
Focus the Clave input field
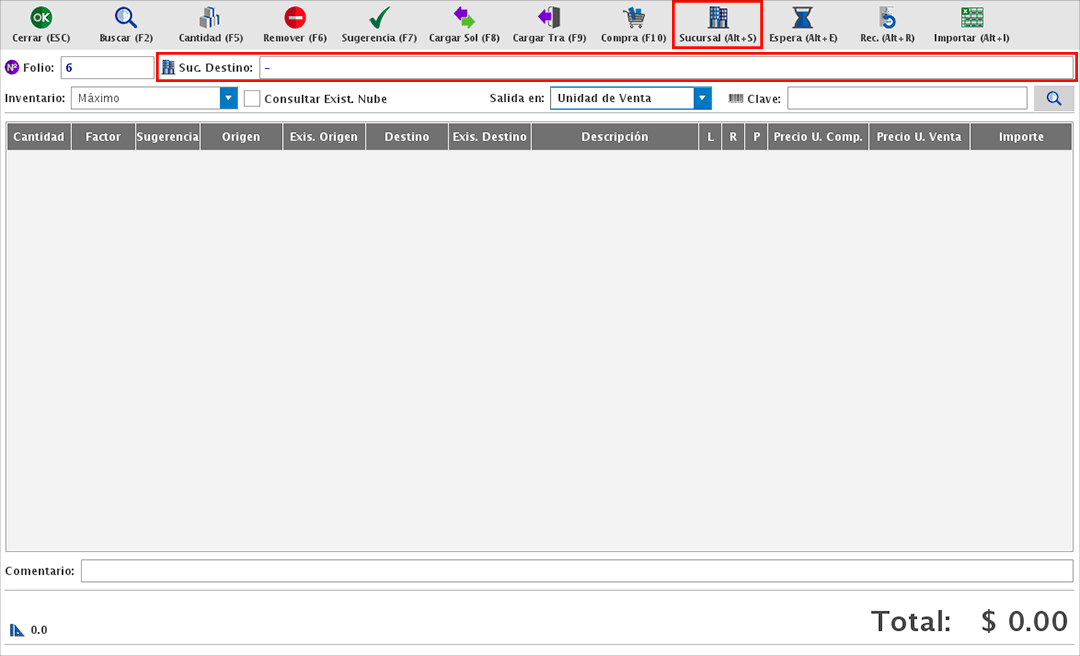tap(907, 98)
